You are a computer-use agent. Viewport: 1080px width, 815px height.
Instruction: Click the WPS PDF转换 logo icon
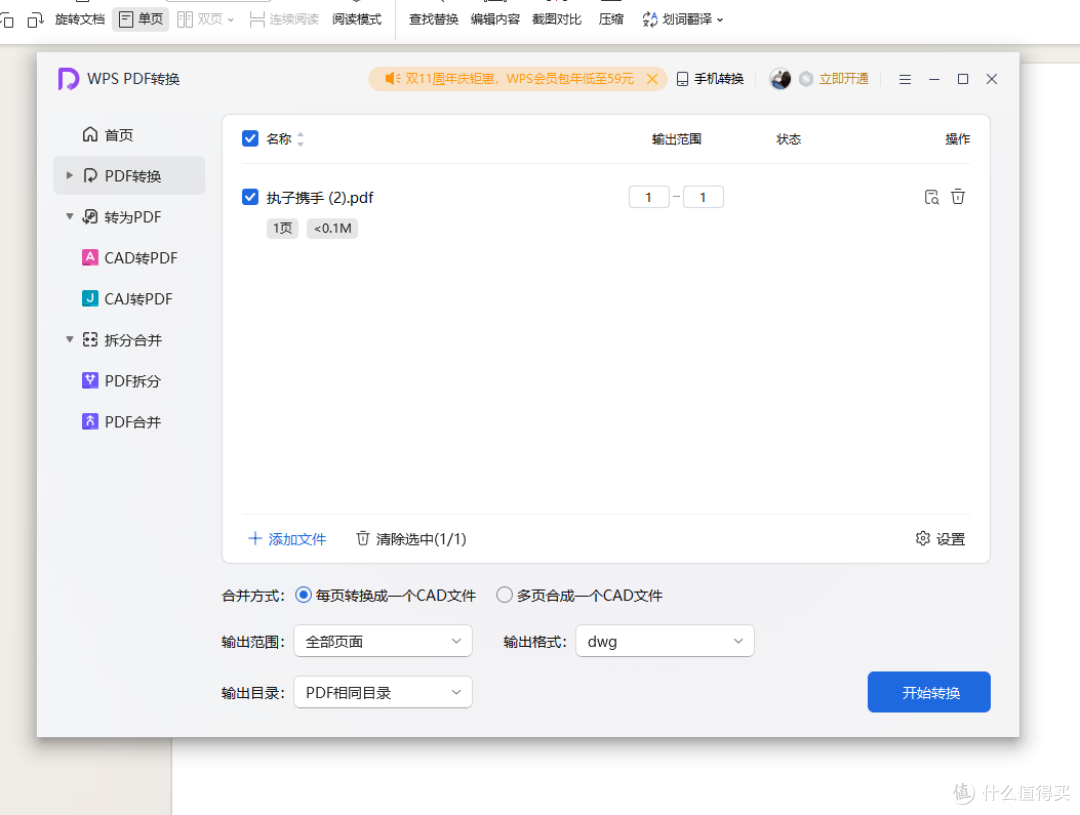[x=68, y=79]
